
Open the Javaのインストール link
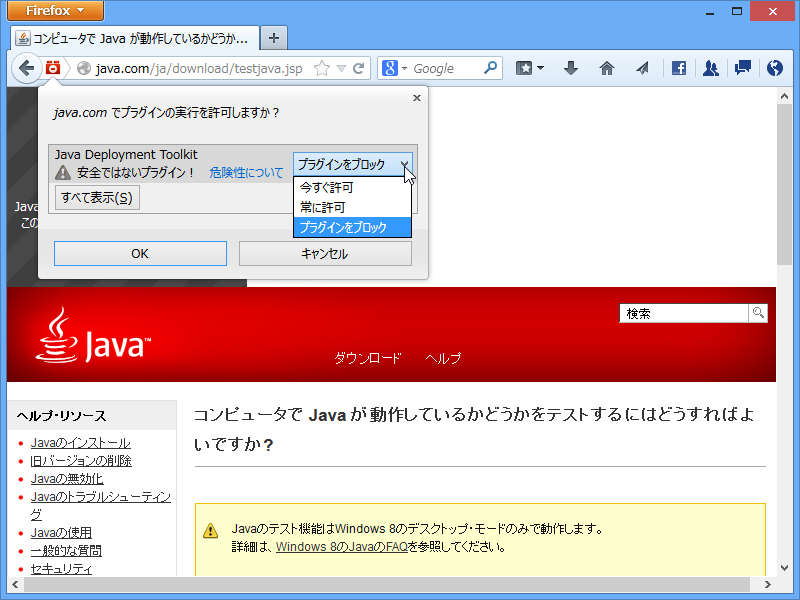coord(81,443)
